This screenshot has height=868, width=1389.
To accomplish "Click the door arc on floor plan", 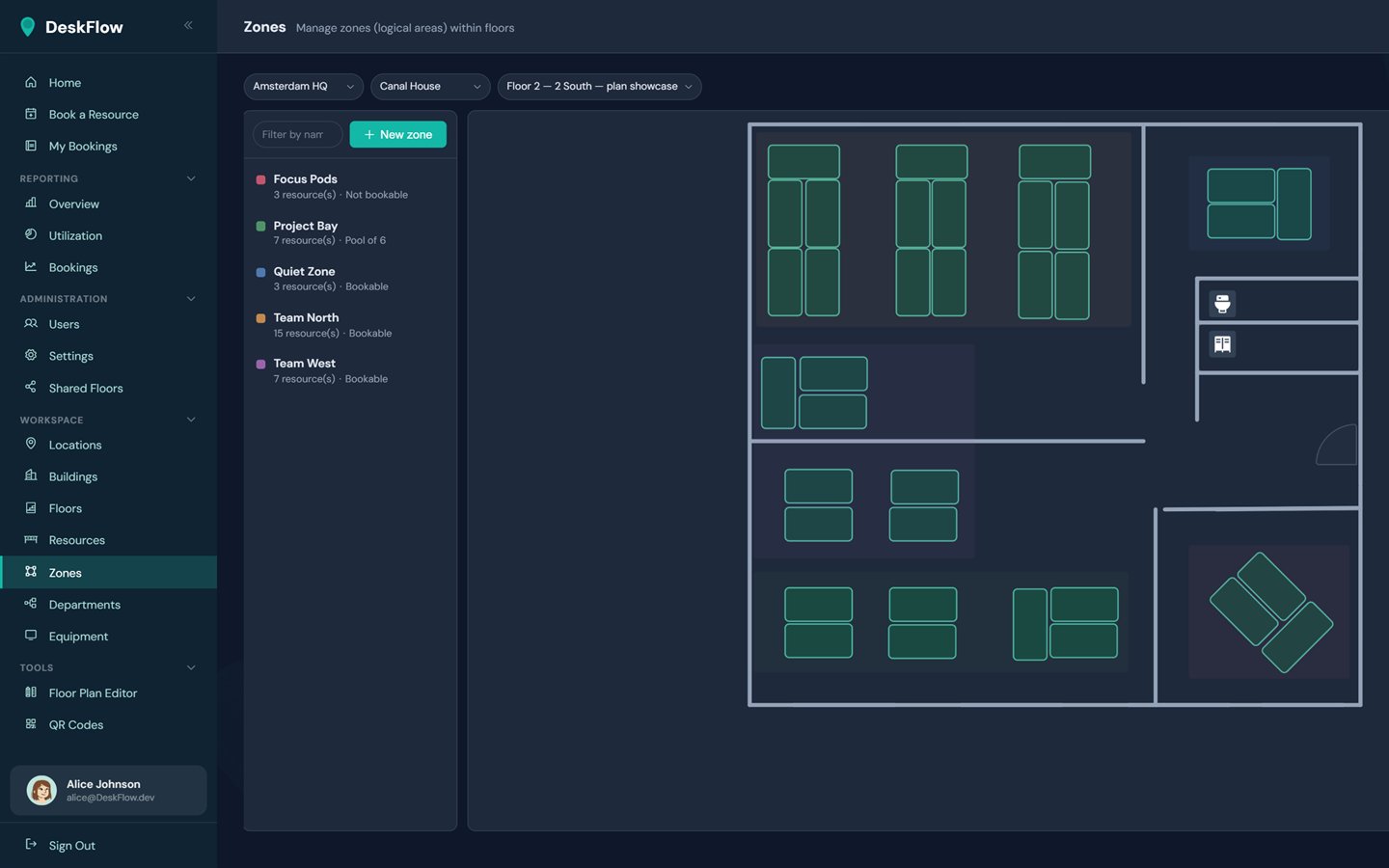I will point(1338,445).
